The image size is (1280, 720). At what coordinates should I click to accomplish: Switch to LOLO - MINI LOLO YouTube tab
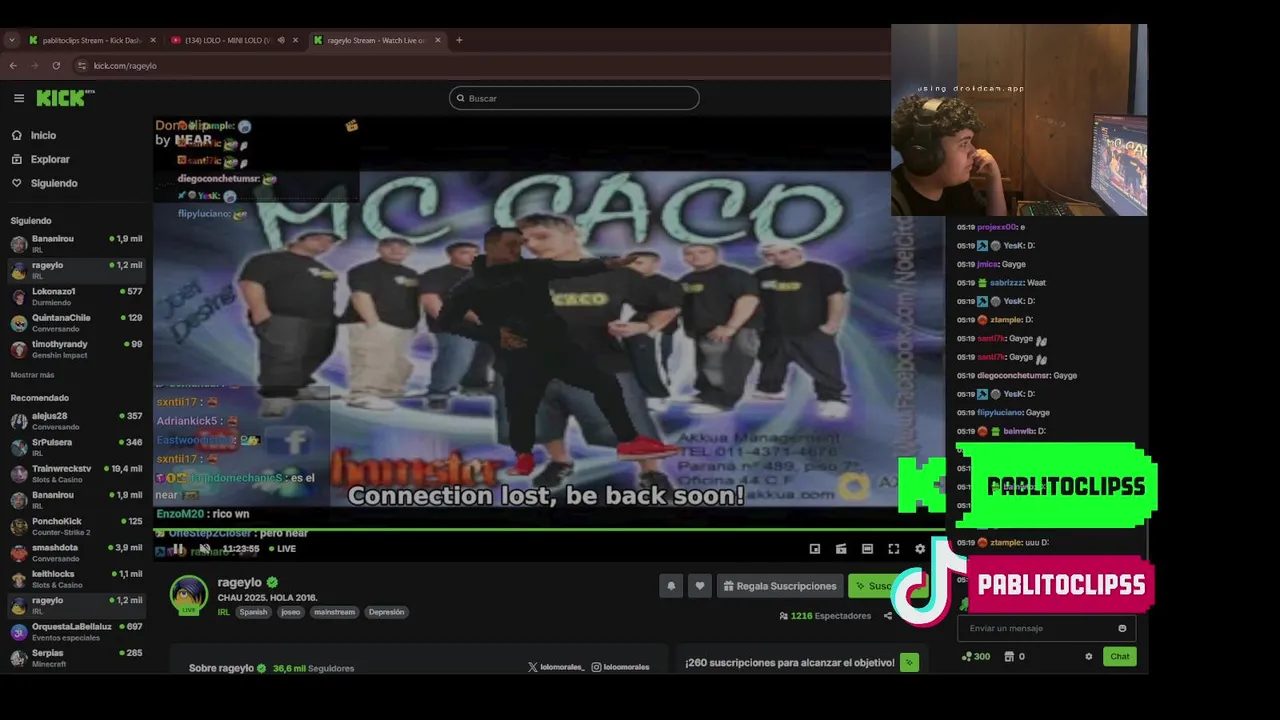click(x=226, y=40)
